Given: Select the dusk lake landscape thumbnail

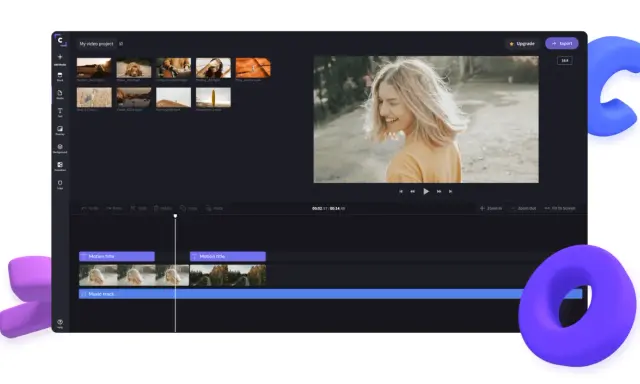Looking at the screenshot, I should pyautogui.click(x=134, y=97).
